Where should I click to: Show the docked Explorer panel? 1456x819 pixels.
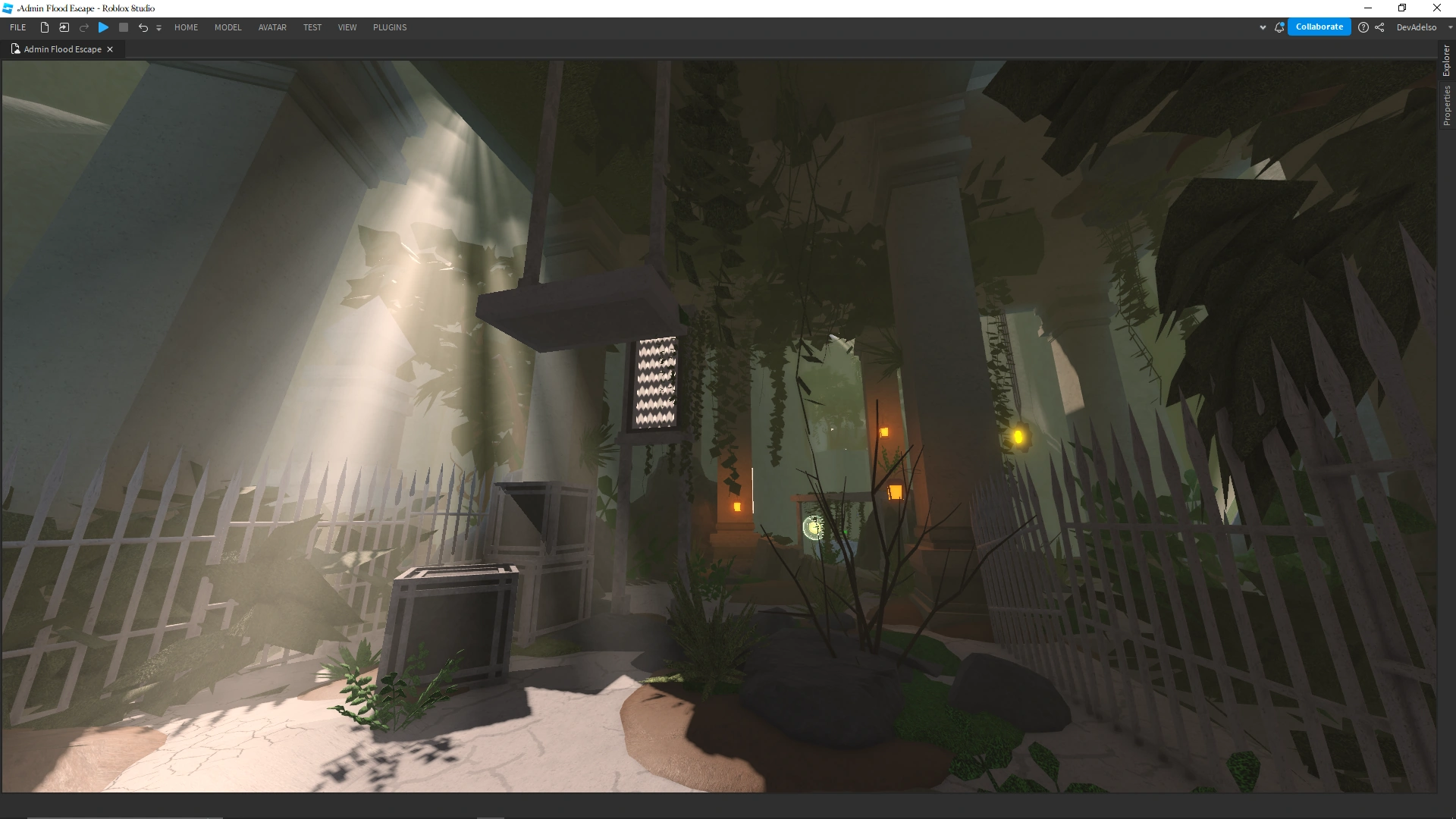pyautogui.click(x=1447, y=61)
